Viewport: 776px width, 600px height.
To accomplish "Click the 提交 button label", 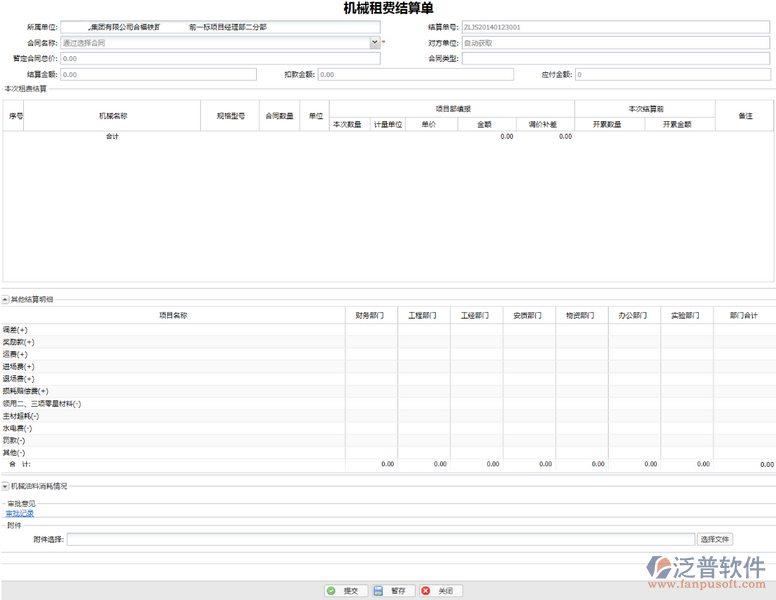I will click(x=350, y=591).
